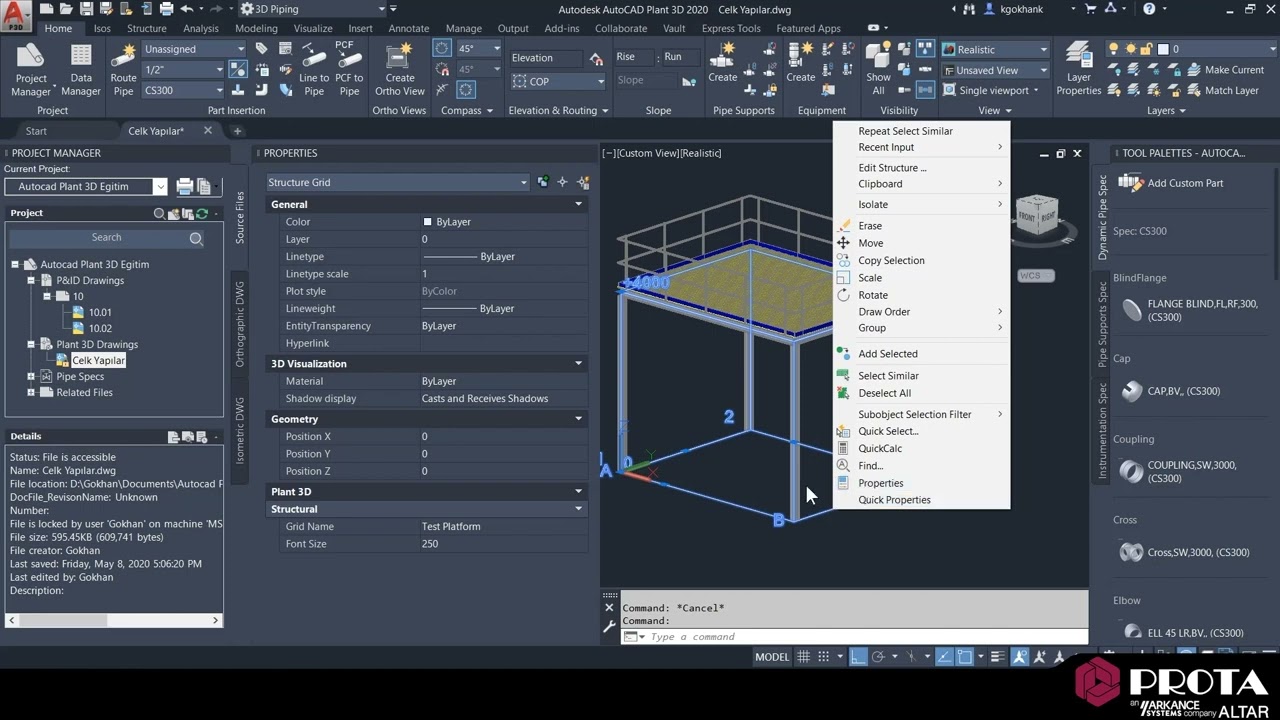Image resolution: width=1280 pixels, height=720 pixels.
Task: Click the MODEL space button
Action: (x=772, y=657)
